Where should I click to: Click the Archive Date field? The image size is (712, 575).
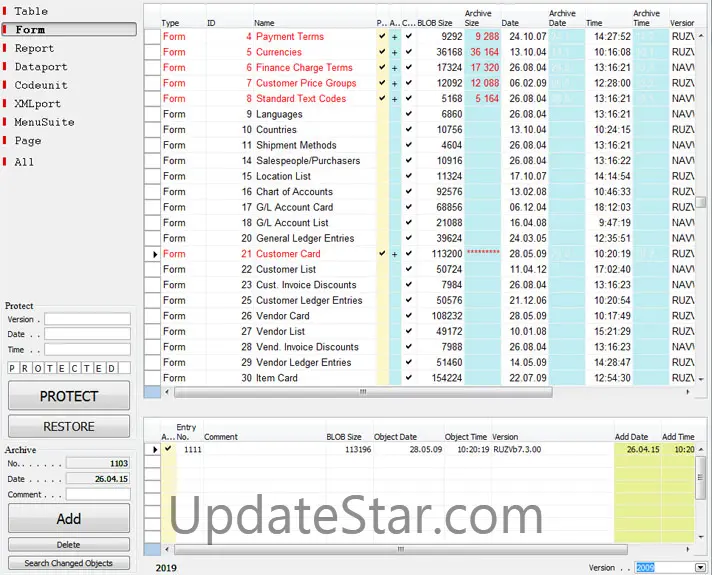click(98, 479)
